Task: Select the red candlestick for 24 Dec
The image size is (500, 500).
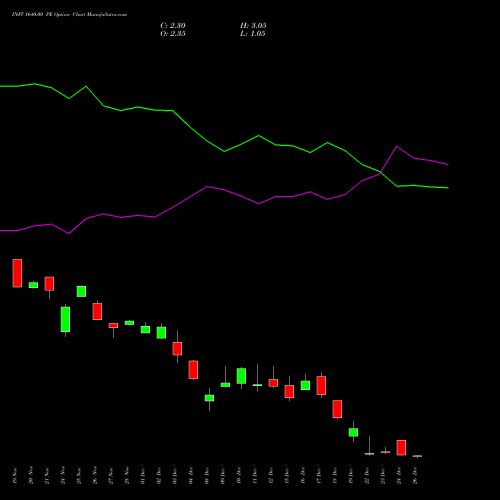Action: pos(401,448)
